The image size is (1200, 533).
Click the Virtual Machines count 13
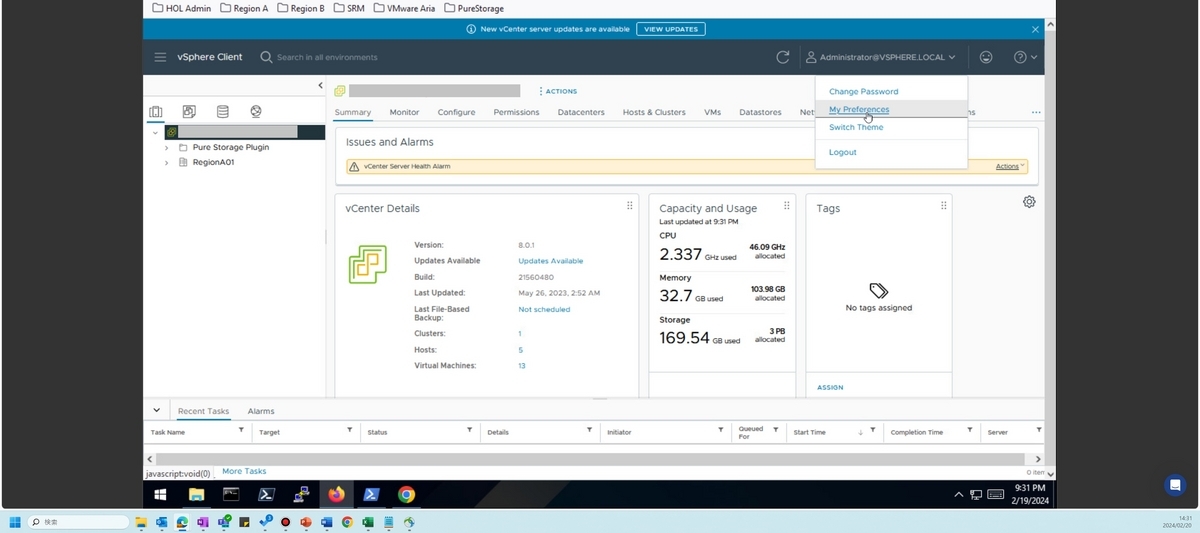pyautogui.click(x=522, y=366)
